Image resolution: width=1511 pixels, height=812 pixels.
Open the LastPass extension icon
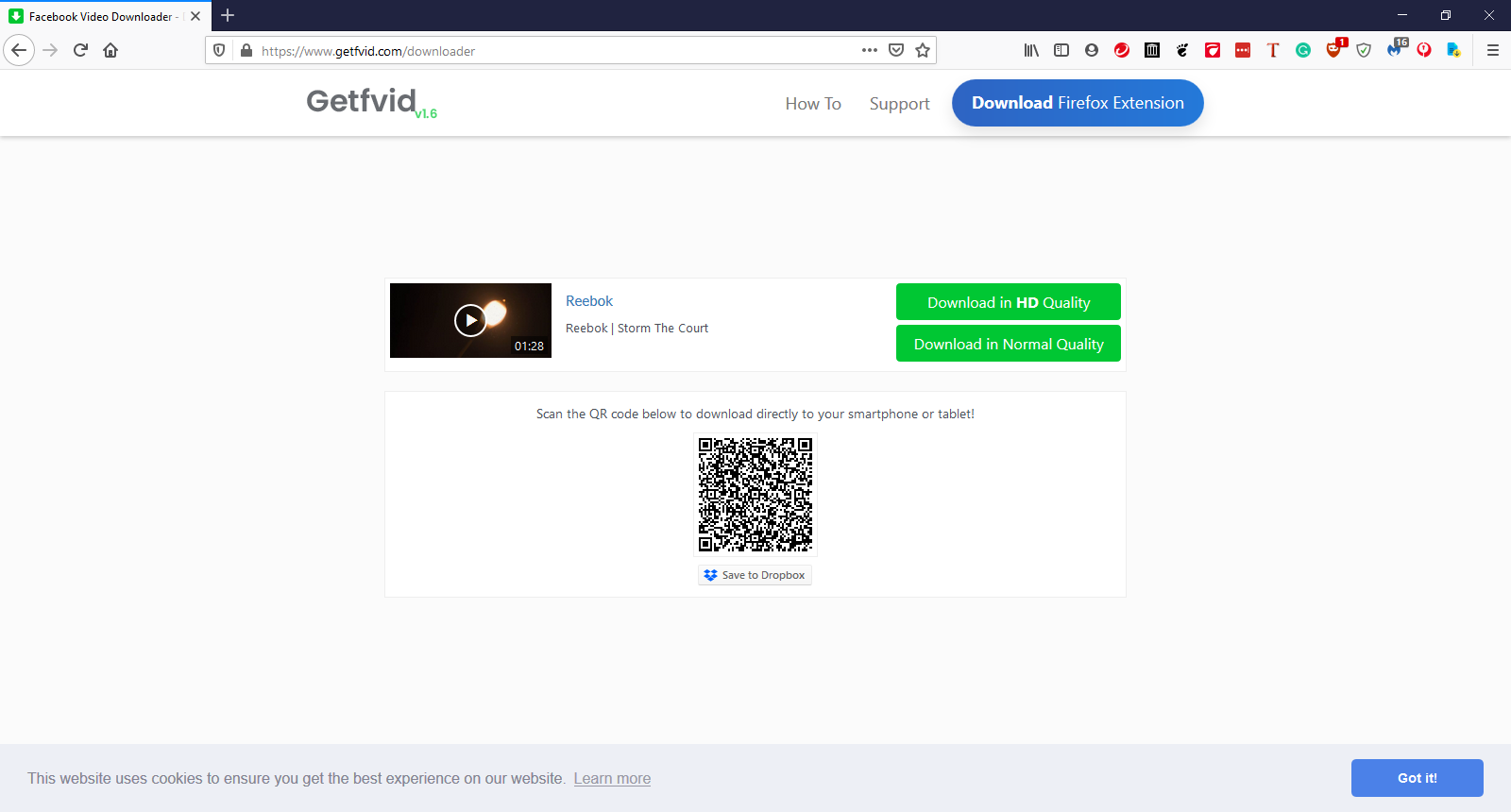(x=1243, y=50)
